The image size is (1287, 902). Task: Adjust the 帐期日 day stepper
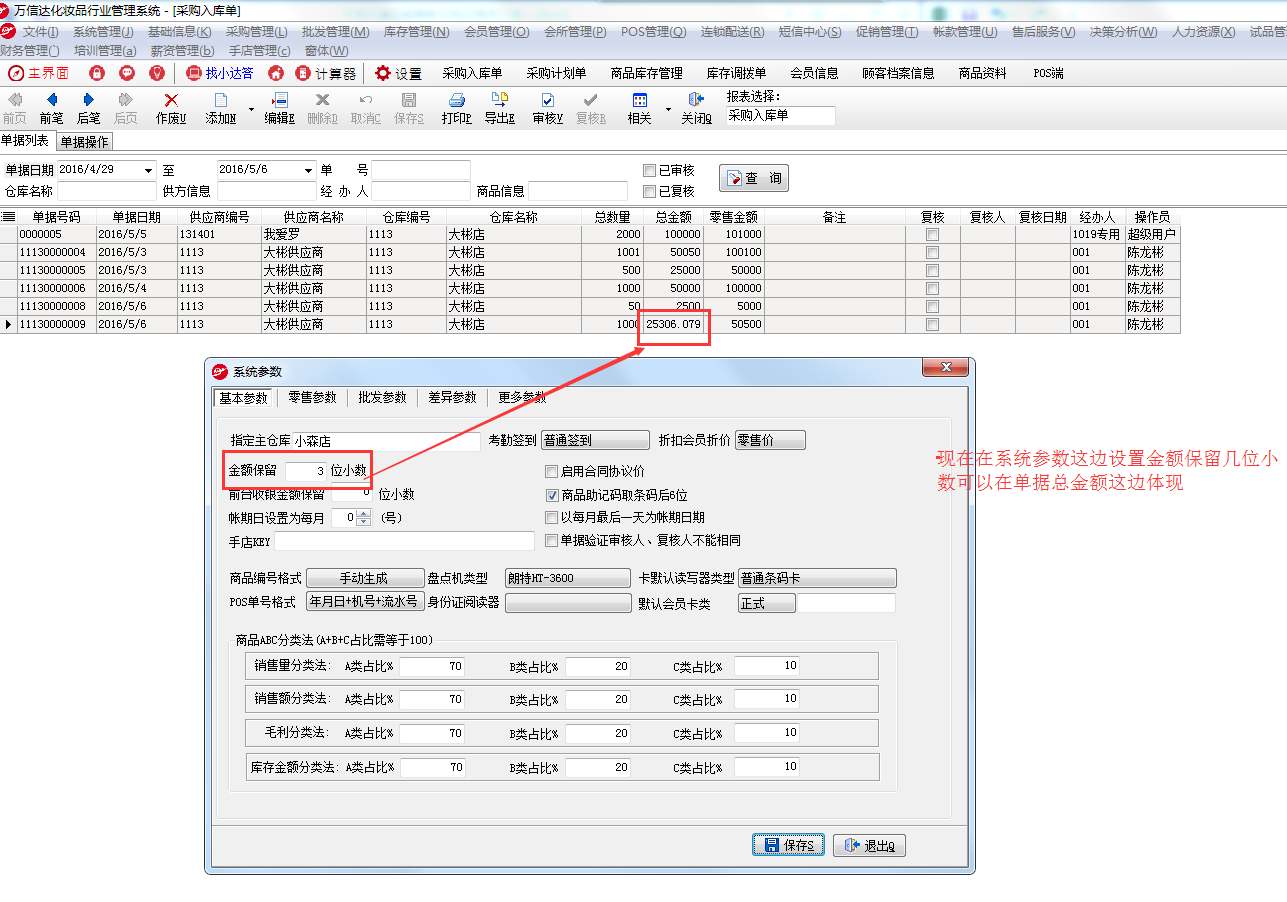pos(364,518)
